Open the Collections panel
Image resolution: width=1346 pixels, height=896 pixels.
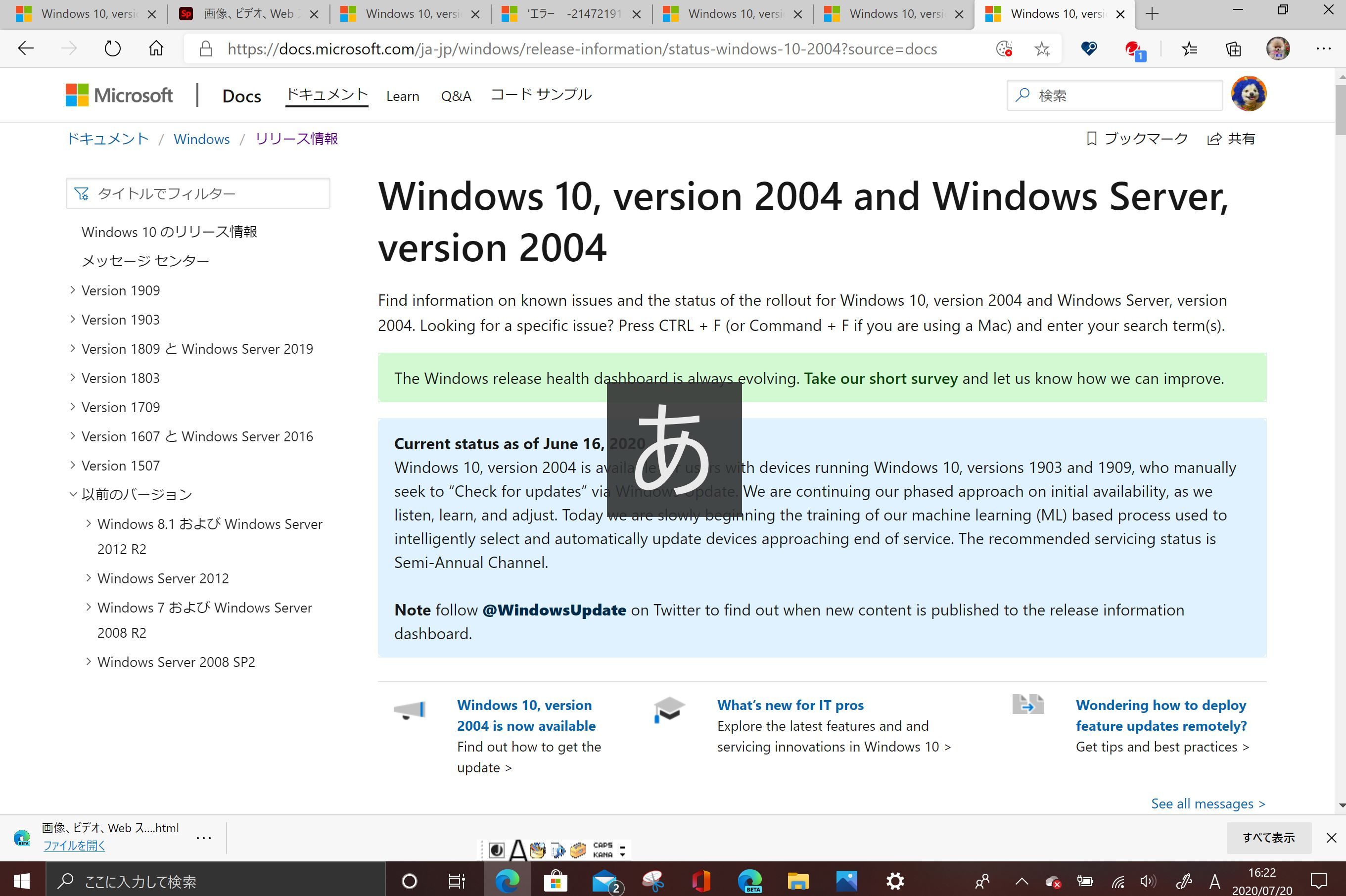coord(1233,48)
